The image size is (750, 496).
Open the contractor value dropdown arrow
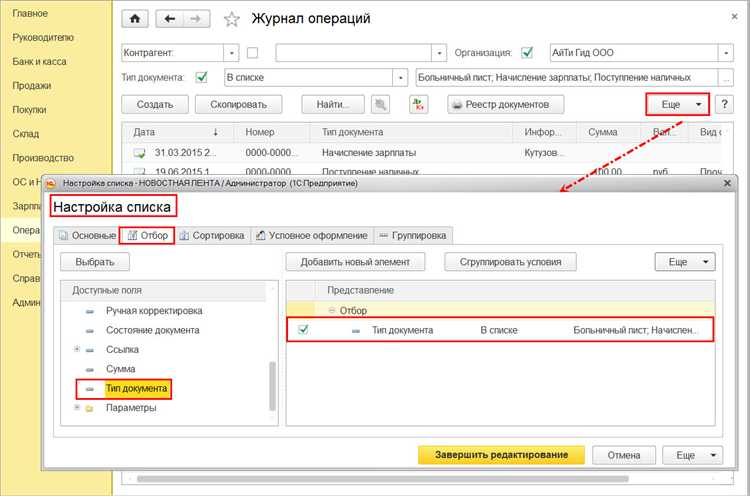pos(439,53)
